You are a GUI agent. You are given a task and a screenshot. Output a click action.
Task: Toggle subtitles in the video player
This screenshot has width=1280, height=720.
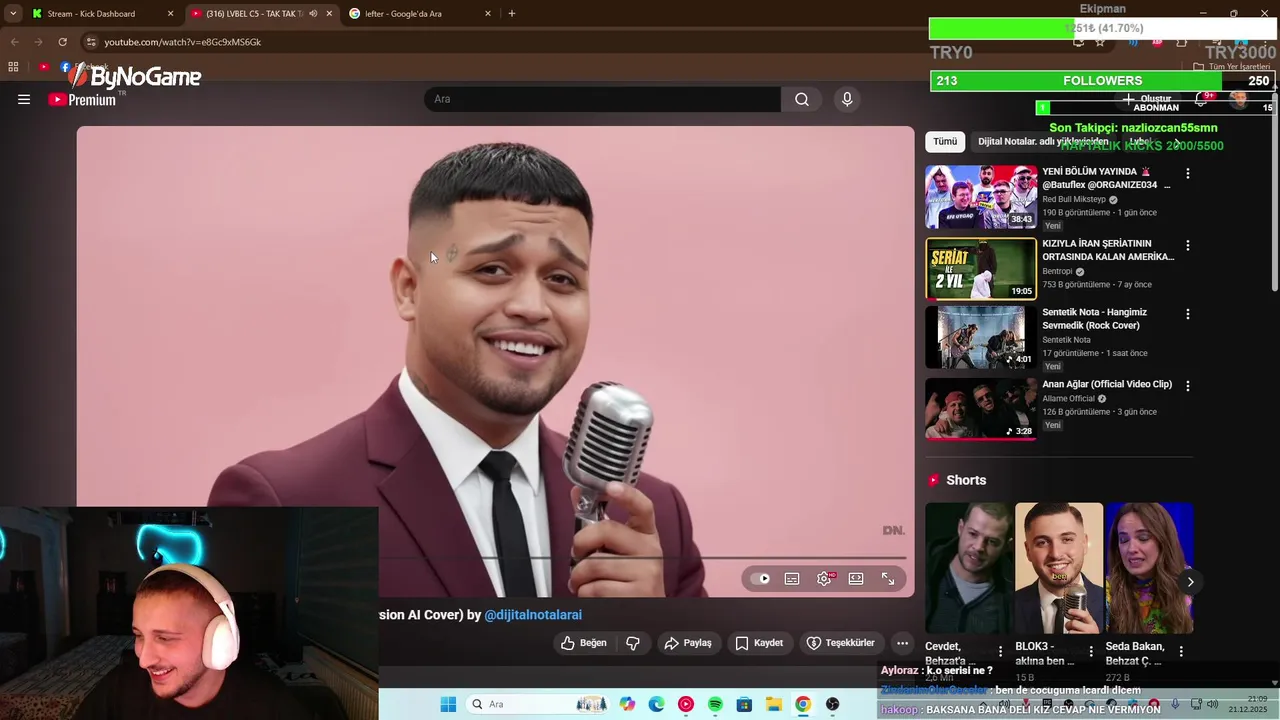coord(792,579)
